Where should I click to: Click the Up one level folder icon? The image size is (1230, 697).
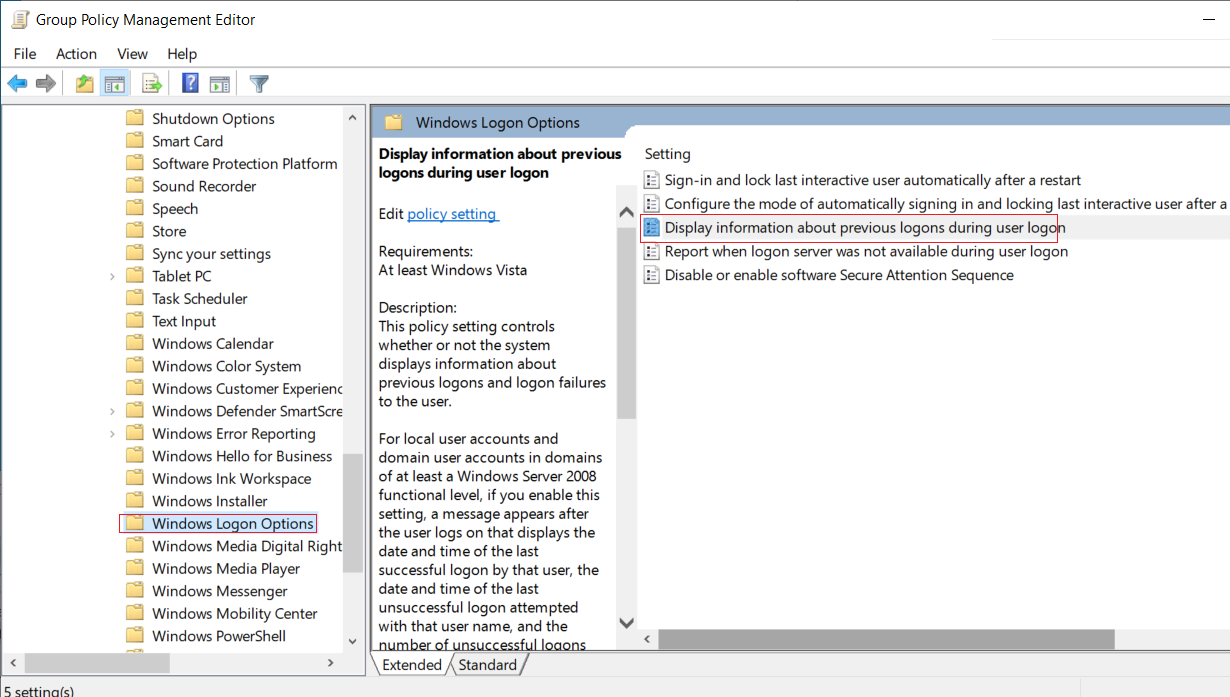pyautogui.click(x=85, y=84)
